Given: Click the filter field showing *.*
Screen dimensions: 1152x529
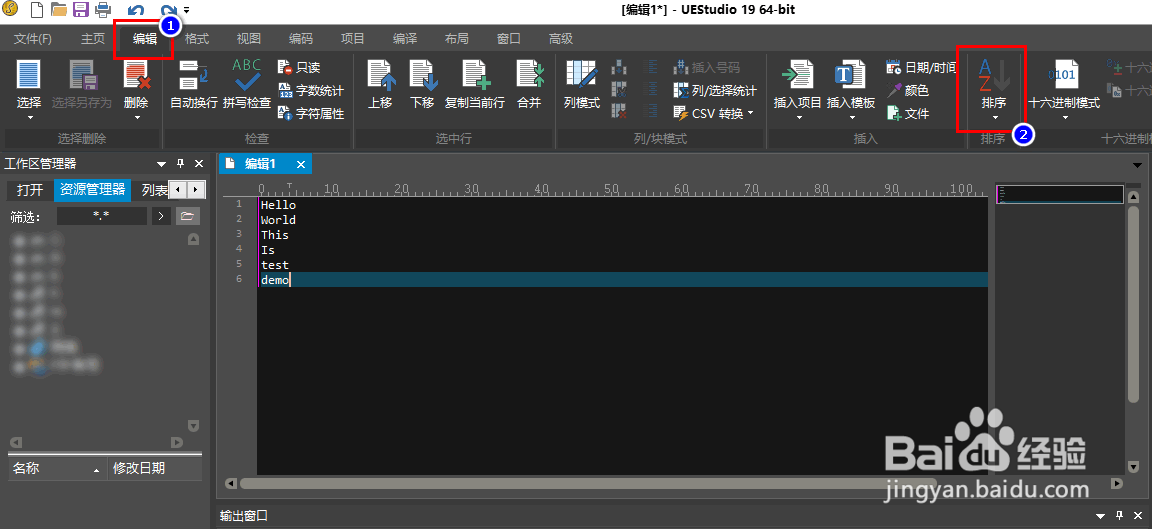Looking at the screenshot, I should pyautogui.click(x=101, y=216).
